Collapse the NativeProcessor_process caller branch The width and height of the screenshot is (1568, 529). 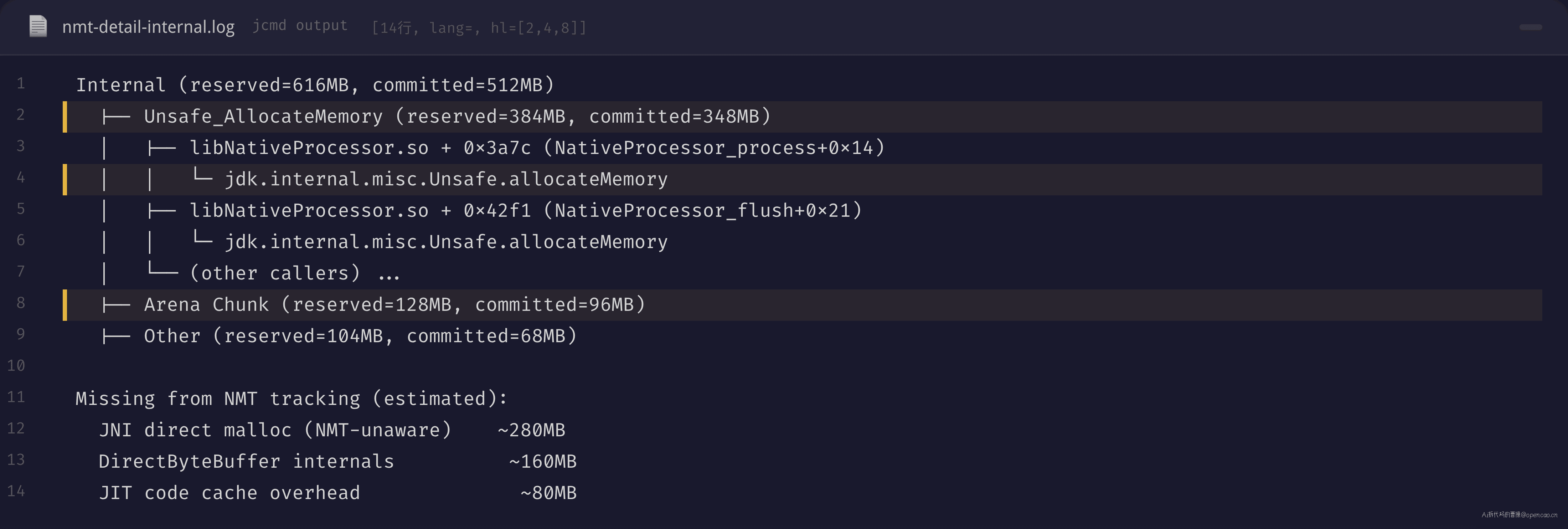pos(162,148)
